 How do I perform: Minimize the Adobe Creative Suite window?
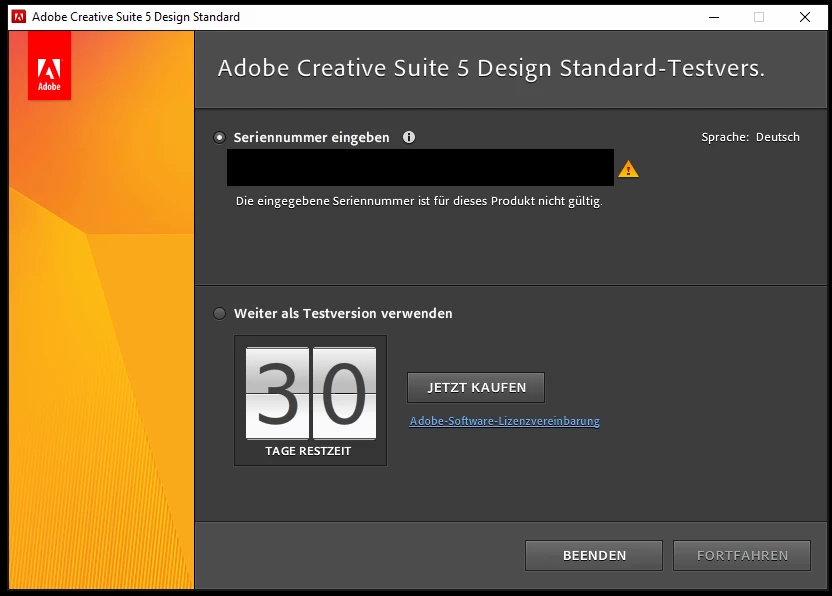[714, 17]
